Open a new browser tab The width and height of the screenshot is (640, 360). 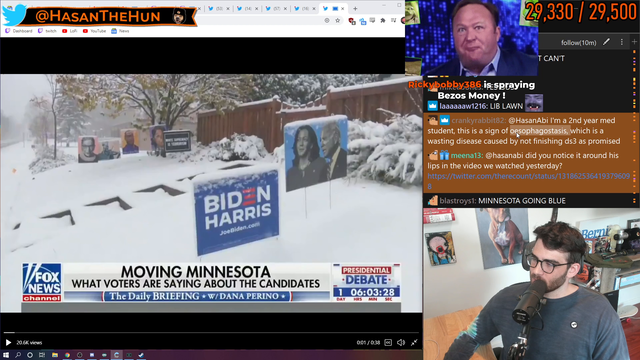(355, 9)
